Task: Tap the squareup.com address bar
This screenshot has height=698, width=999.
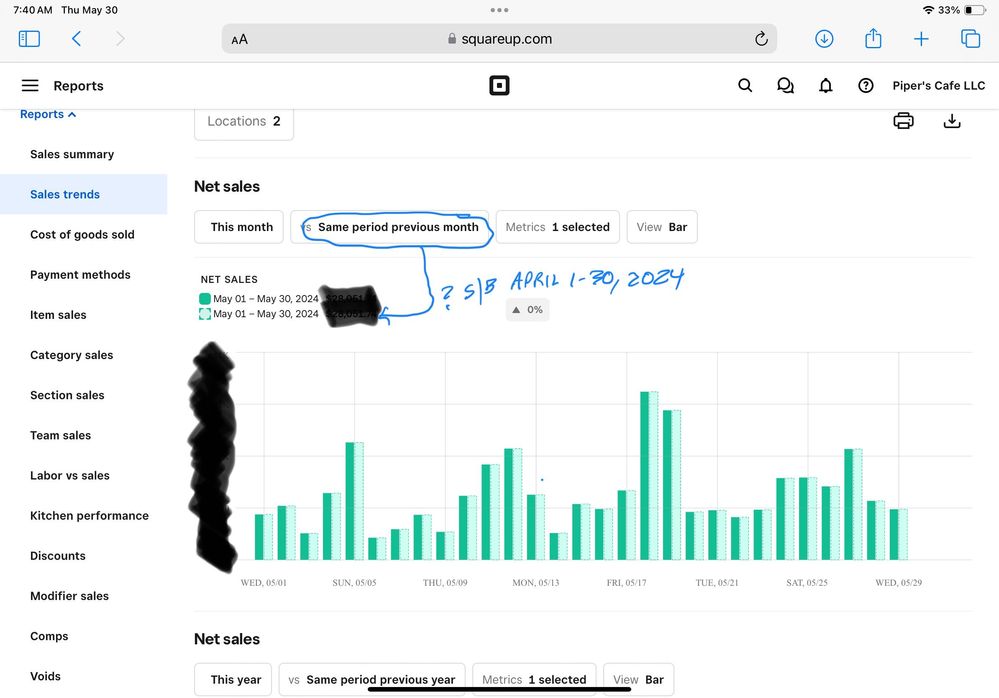Action: coord(499,39)
